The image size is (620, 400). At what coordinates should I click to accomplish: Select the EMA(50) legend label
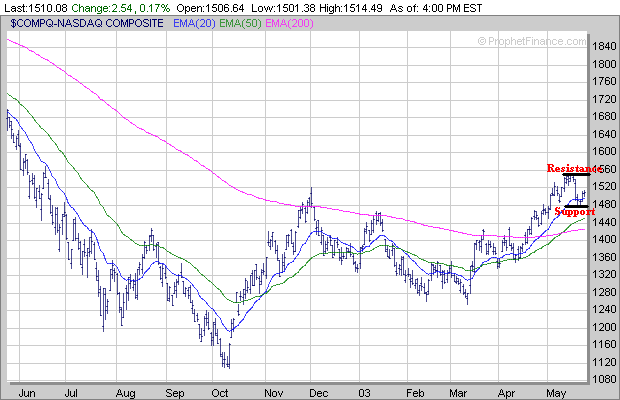tap(240, 24)
